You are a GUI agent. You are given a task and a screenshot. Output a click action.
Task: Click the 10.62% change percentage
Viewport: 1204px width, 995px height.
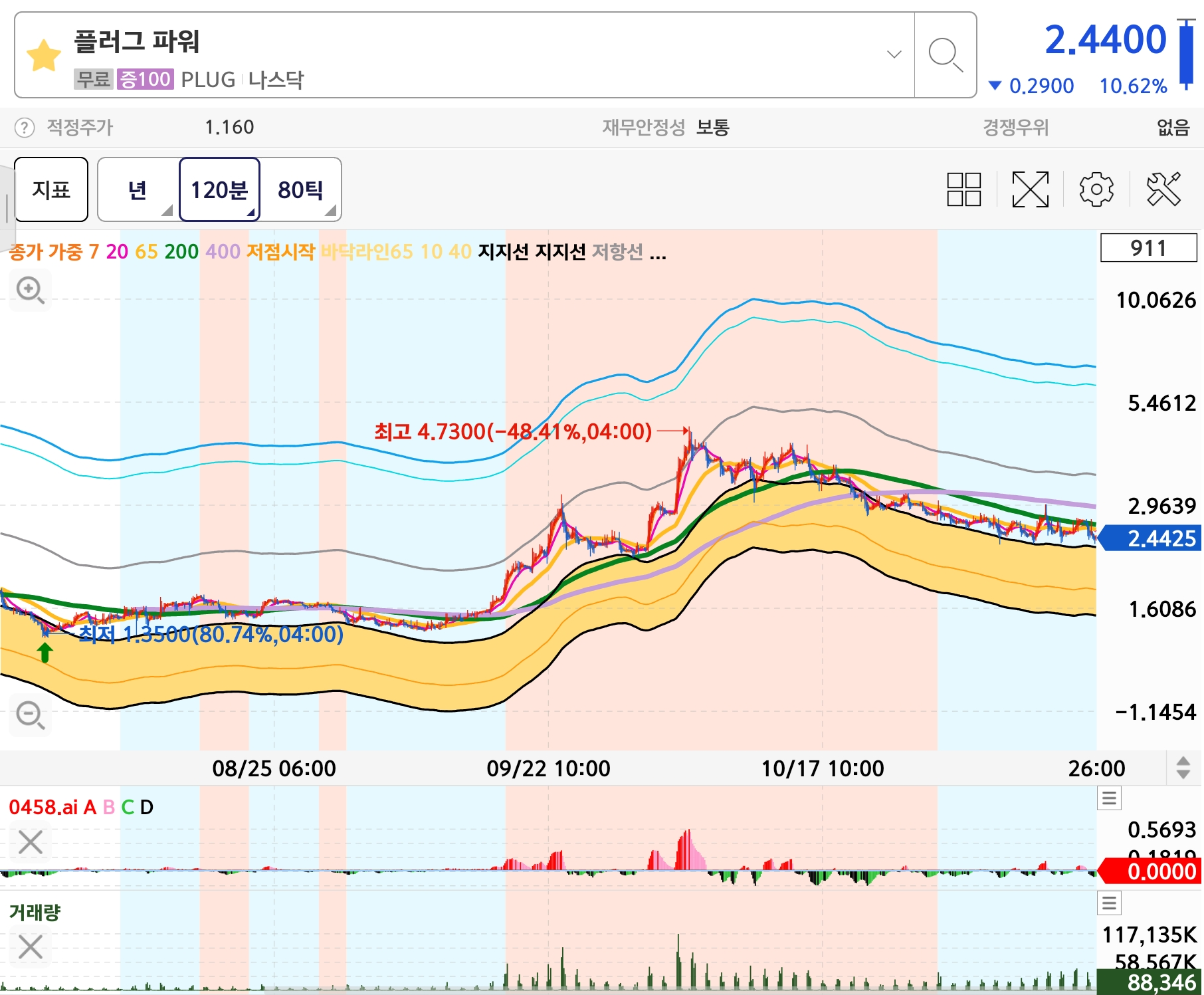tap(1133, 86)
